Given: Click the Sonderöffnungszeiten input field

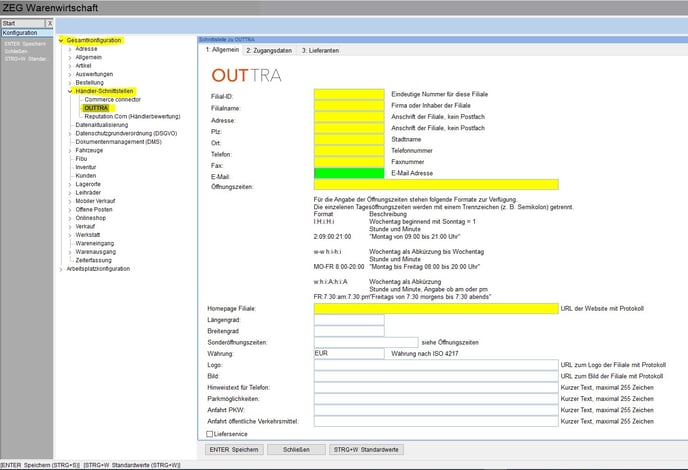Looking at the screenshot, I should (x=366, y=342).
